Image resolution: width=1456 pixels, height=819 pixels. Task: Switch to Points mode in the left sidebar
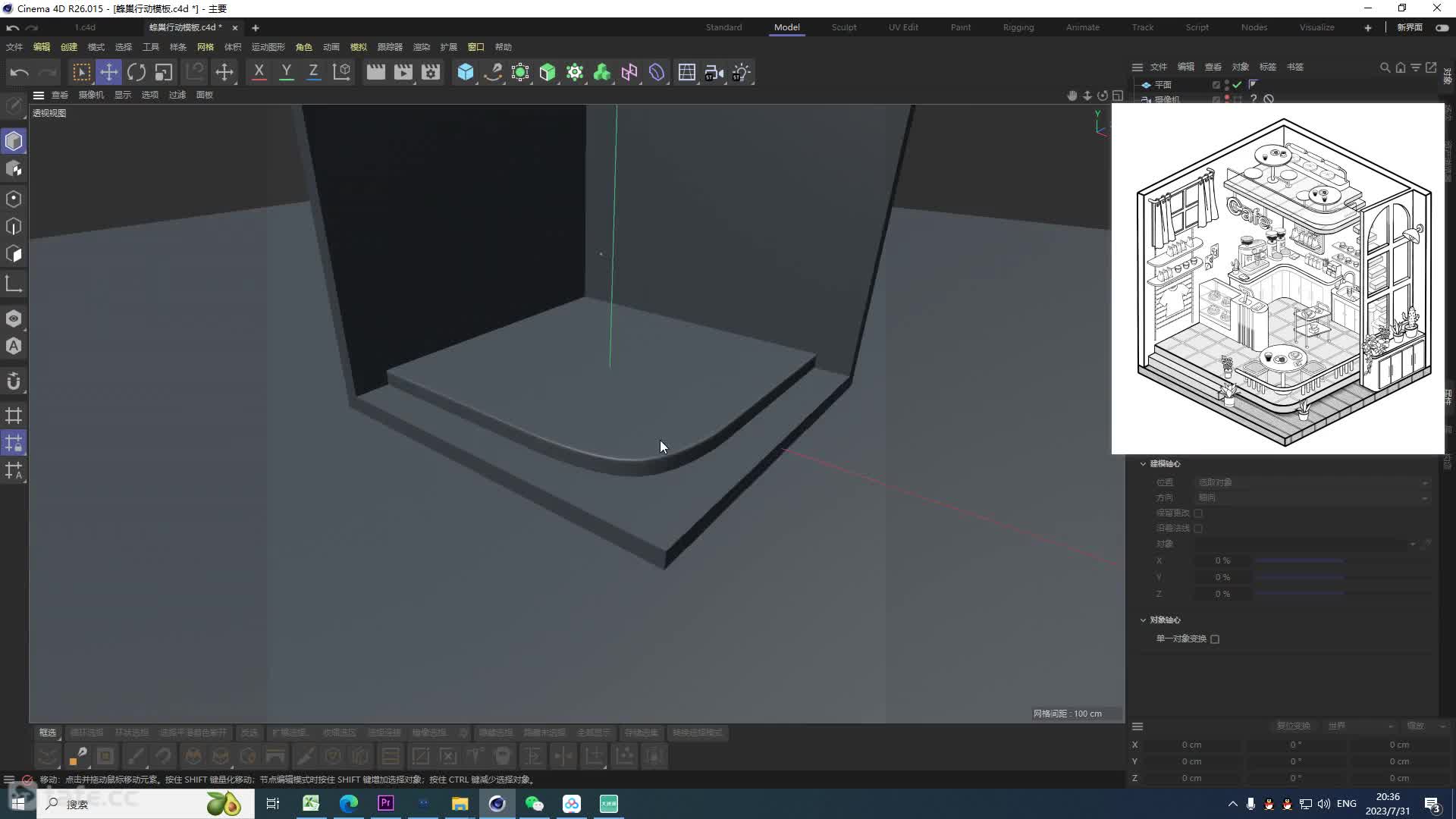coord(14,199)
